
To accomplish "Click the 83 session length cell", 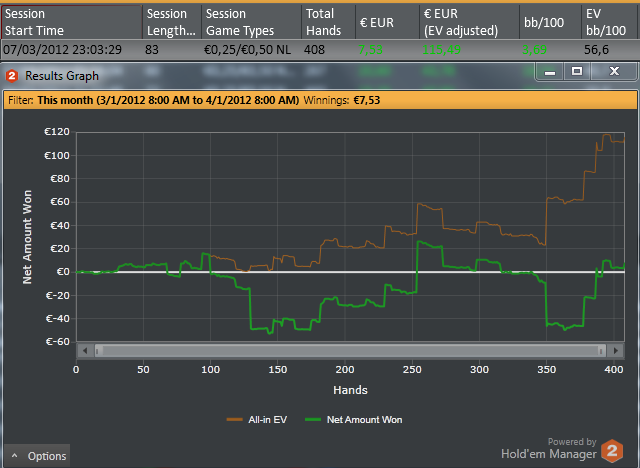I will (151, 50).
